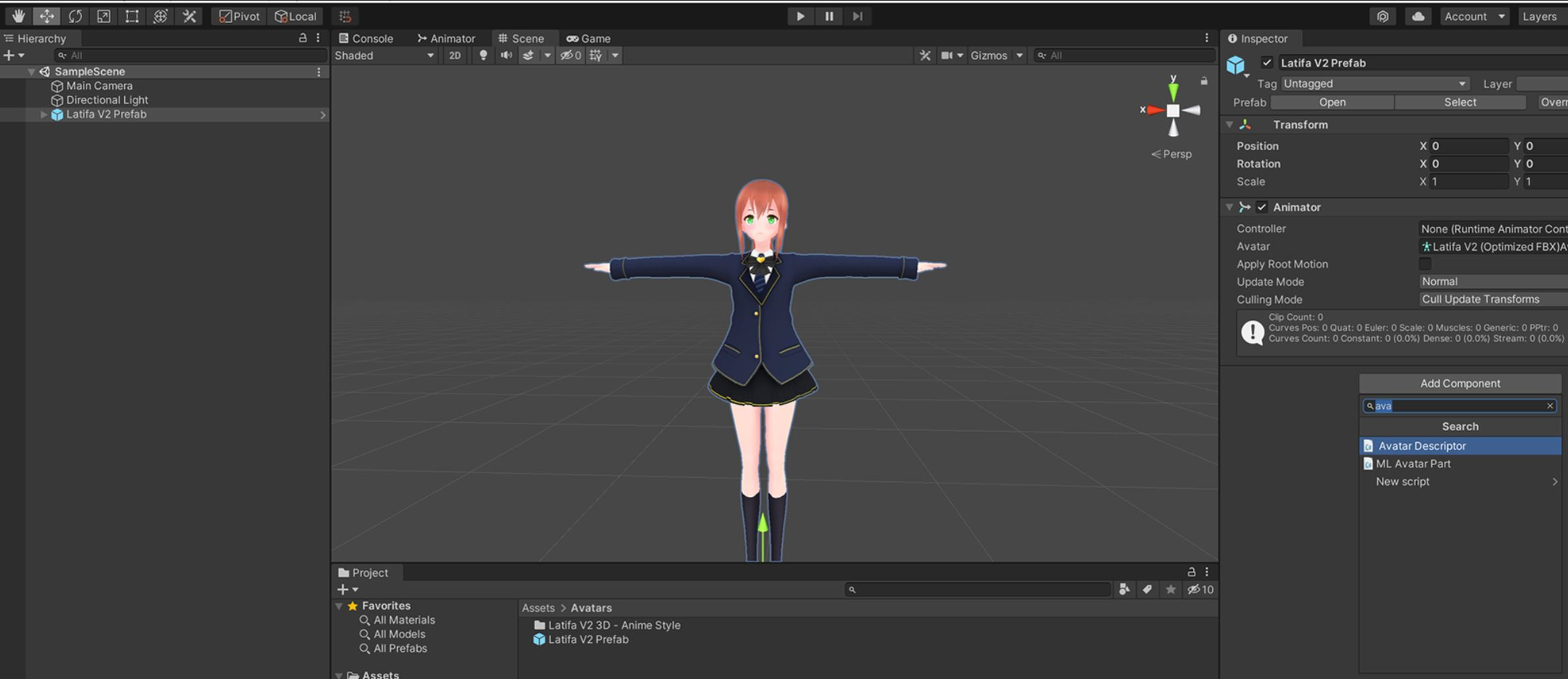Open the New script submenu
This screenshot has width=1568, height=679.
(x=1460, y=482)
